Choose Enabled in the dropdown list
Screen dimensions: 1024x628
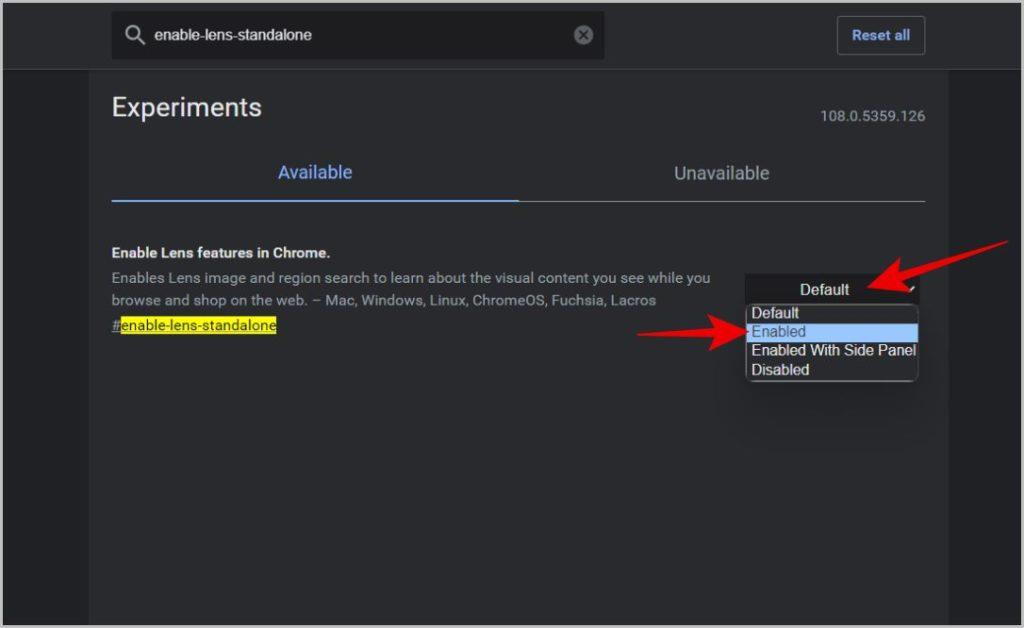tap(831, 332)
